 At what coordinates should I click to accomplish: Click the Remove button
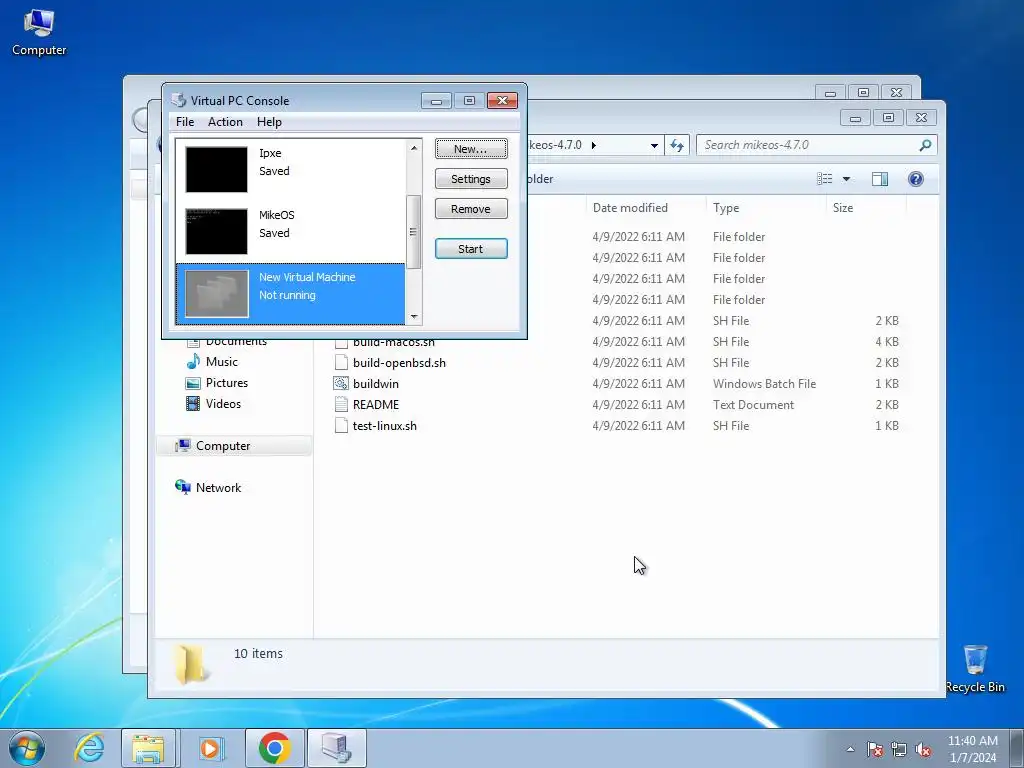click(x=471, y=209)
